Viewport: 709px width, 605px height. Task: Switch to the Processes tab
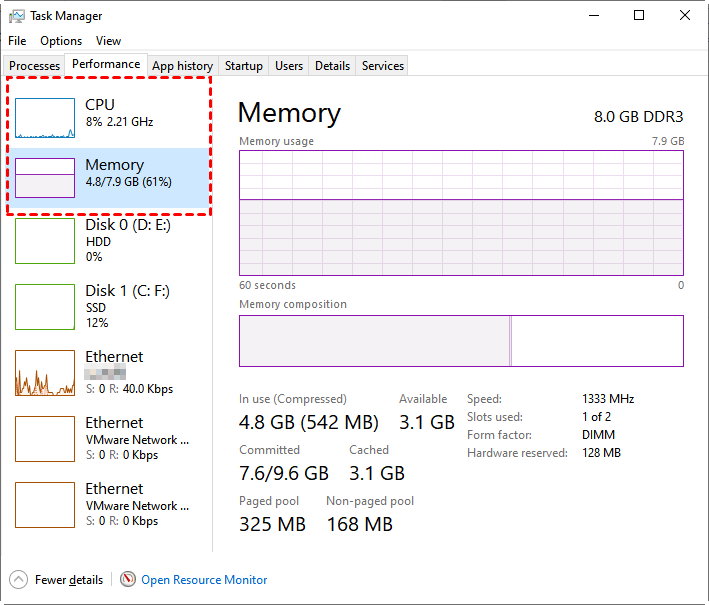click(34, 66)
